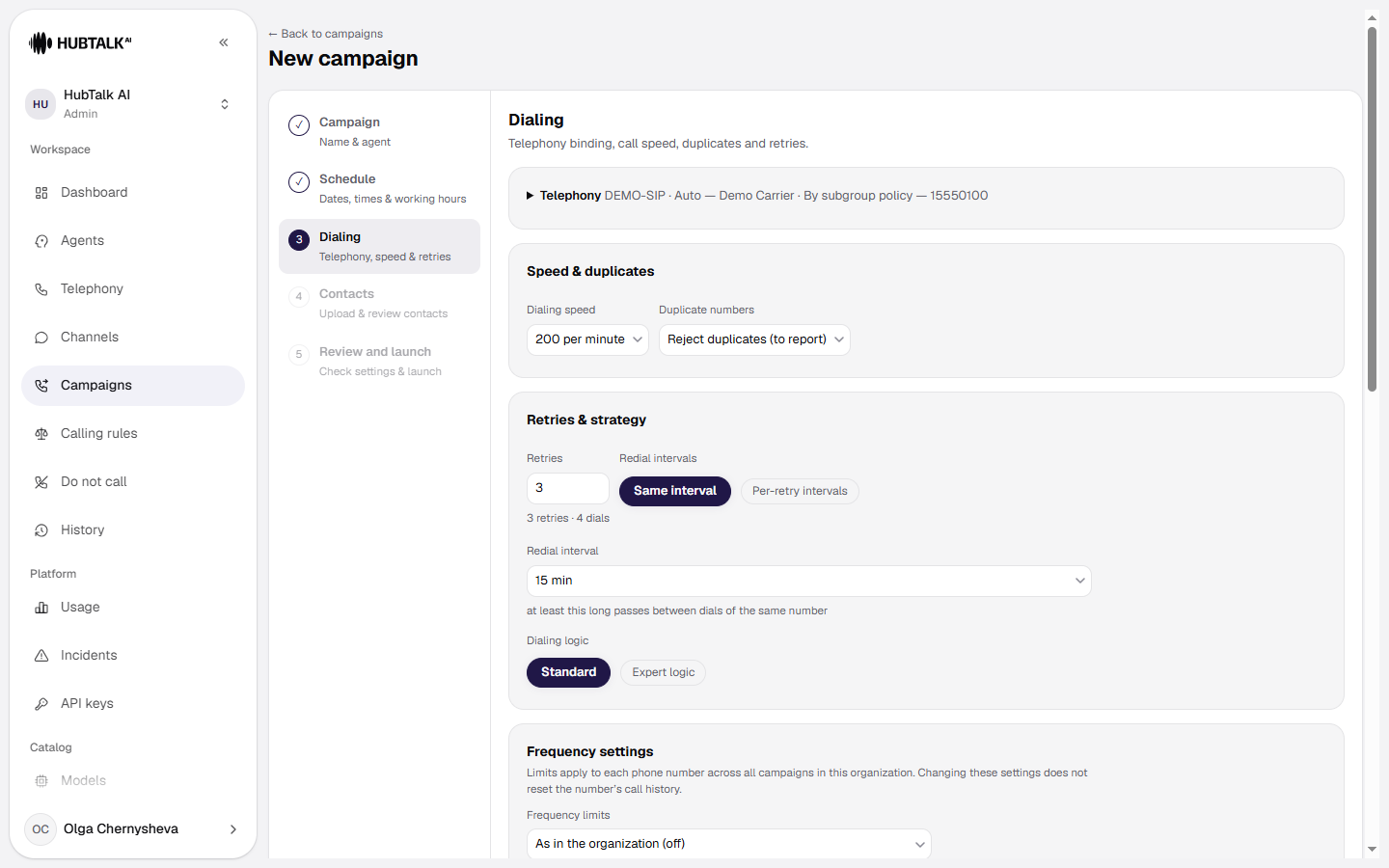
Task: Open the Frequency limits dropdown
Action: 729,844
